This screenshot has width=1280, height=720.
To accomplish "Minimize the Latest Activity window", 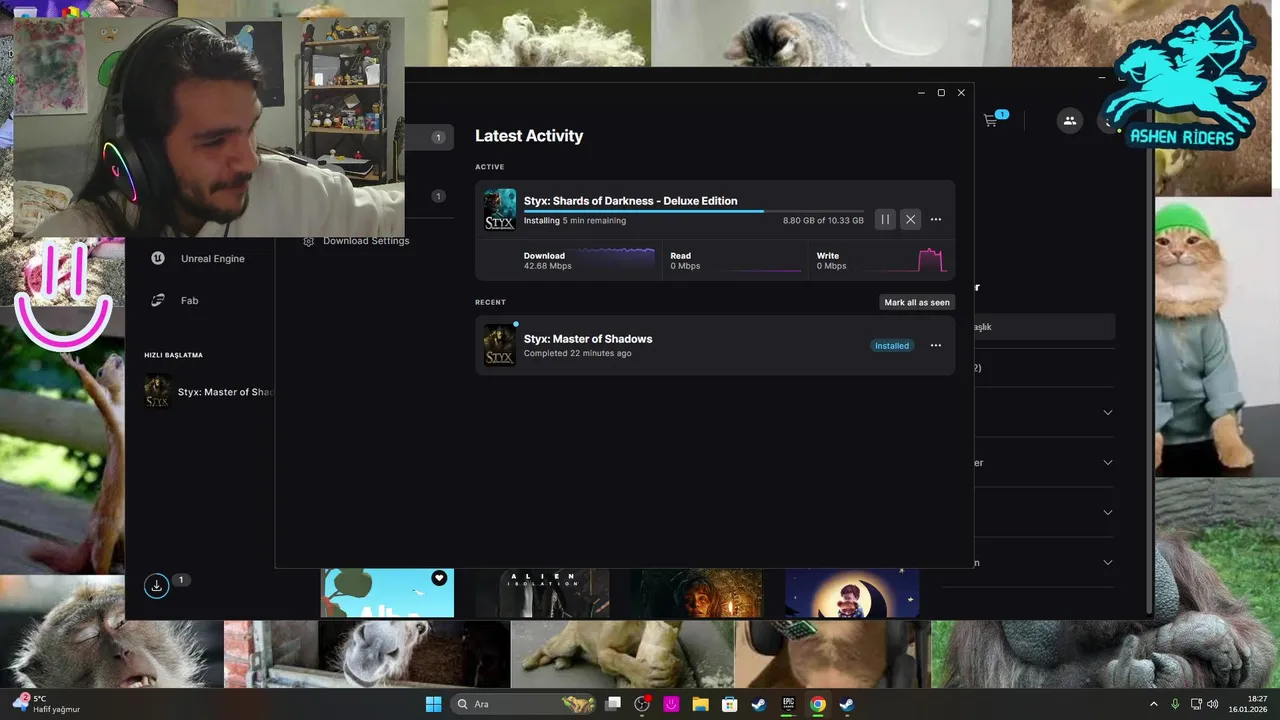I will [921, 92].
